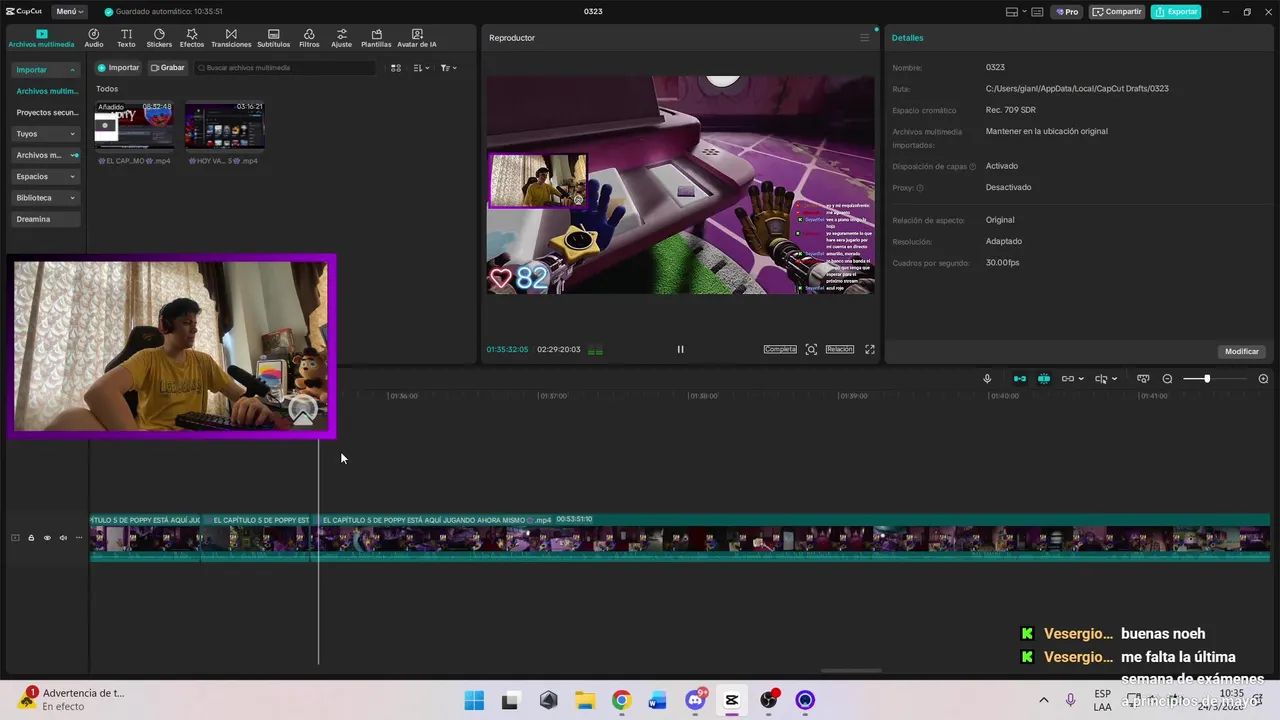Open the preview axis dropdown

pyautogui.click(x=1106, y=379)
